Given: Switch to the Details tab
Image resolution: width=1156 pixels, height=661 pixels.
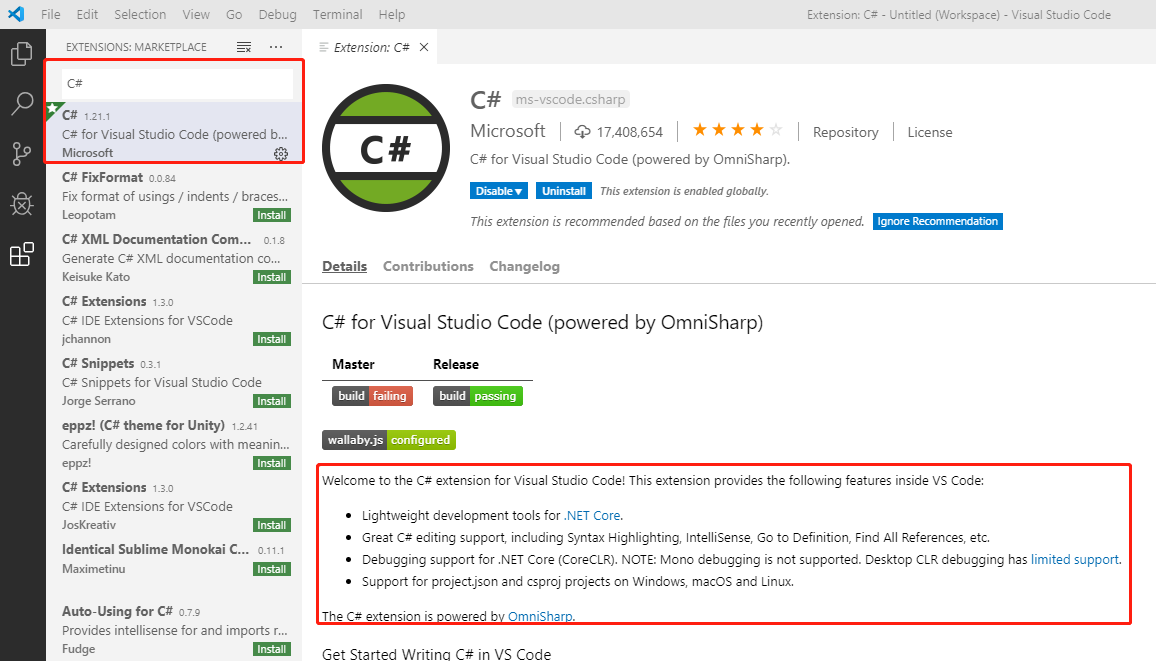Looking at the screenshot, I should 344,266.
